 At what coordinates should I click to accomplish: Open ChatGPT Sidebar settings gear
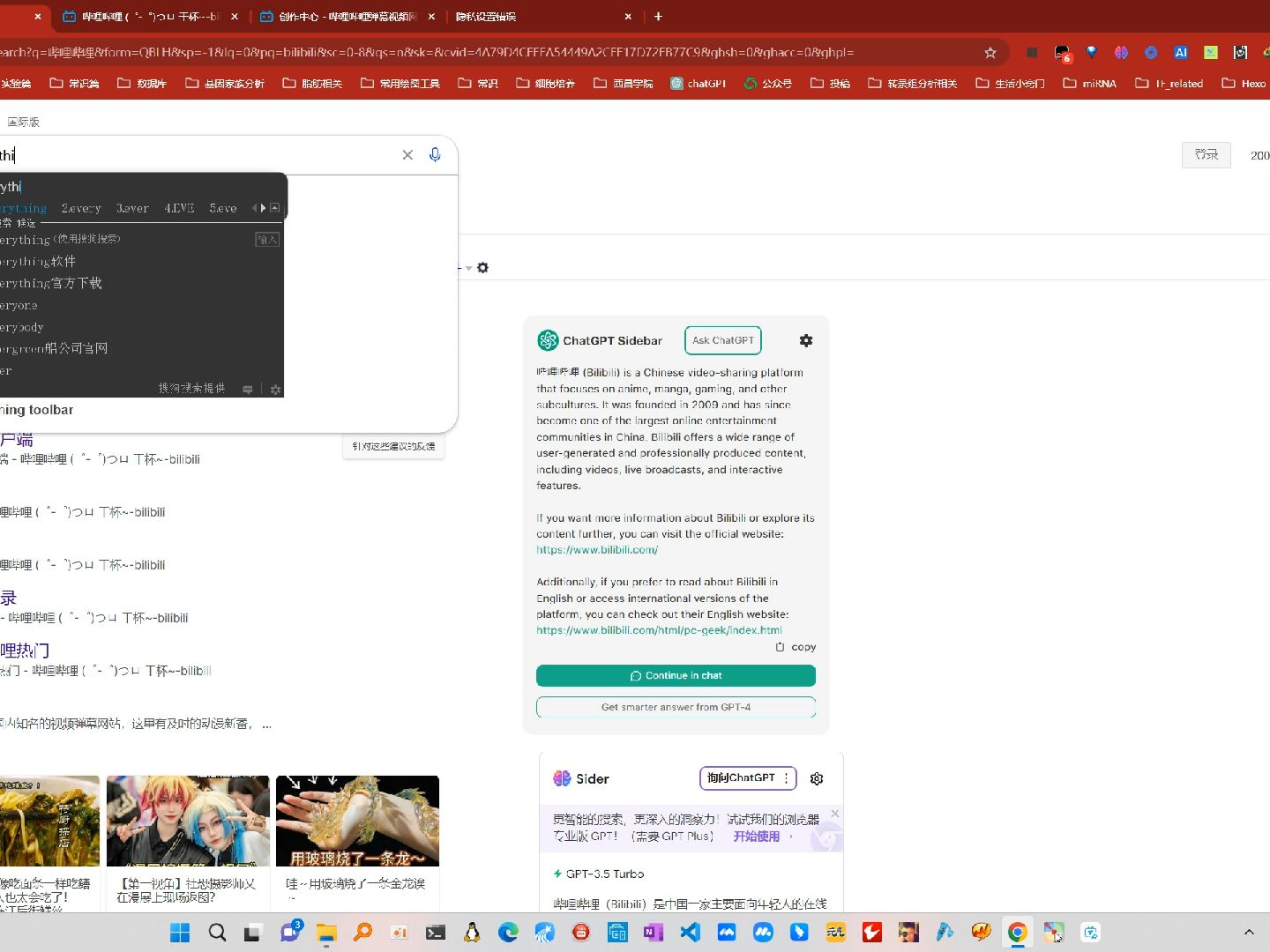[806, 340]
